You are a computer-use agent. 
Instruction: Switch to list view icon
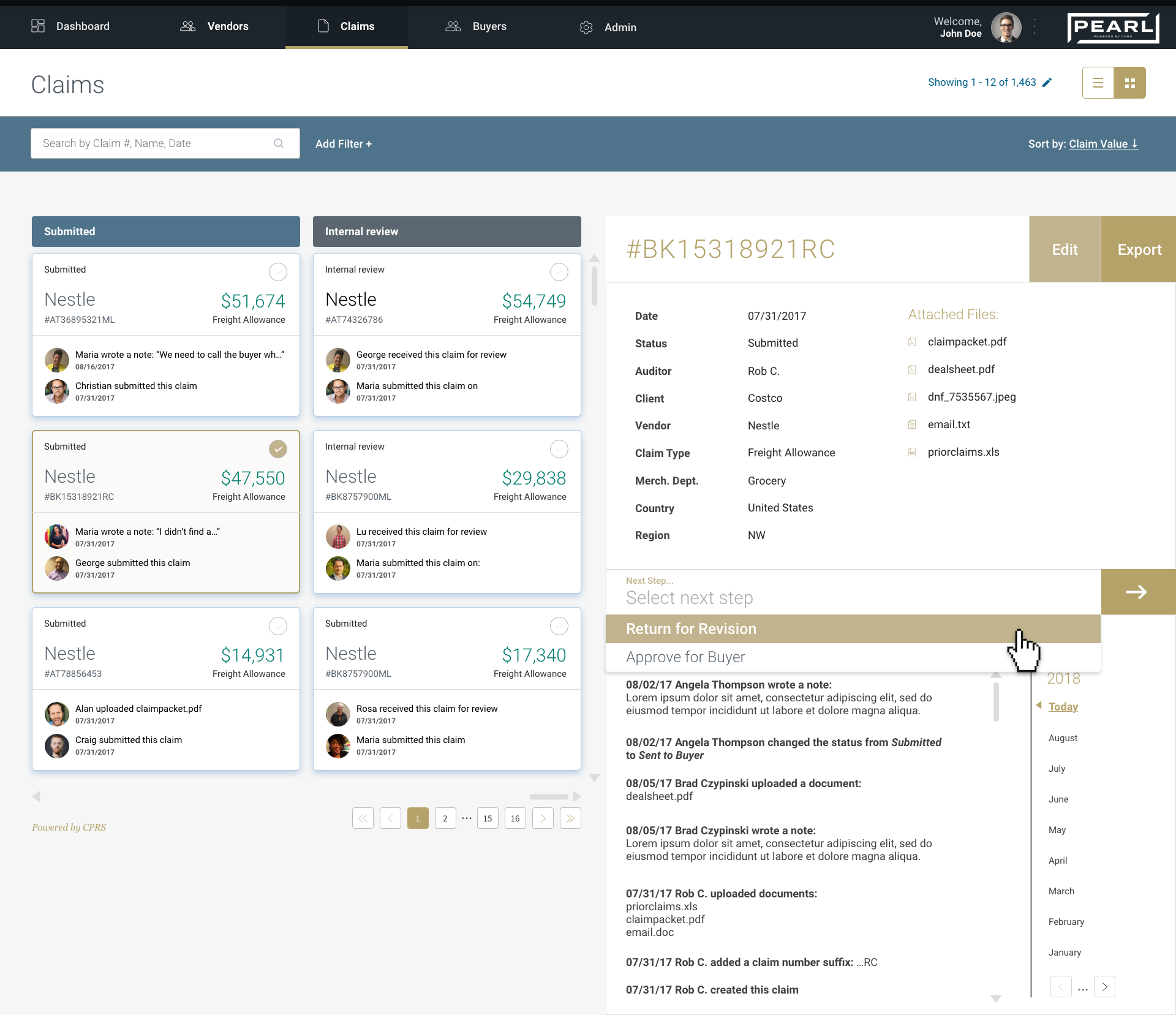pos(1098,83)
